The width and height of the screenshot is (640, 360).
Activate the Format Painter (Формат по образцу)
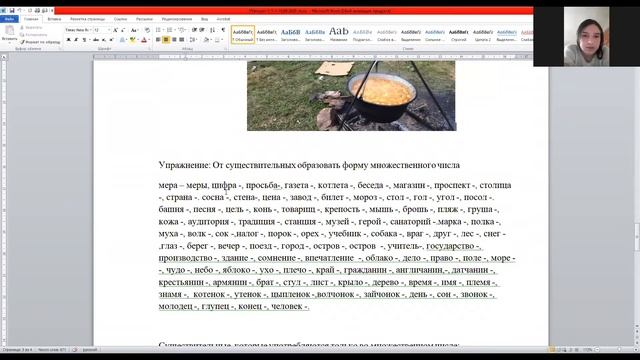coord(40,42)
